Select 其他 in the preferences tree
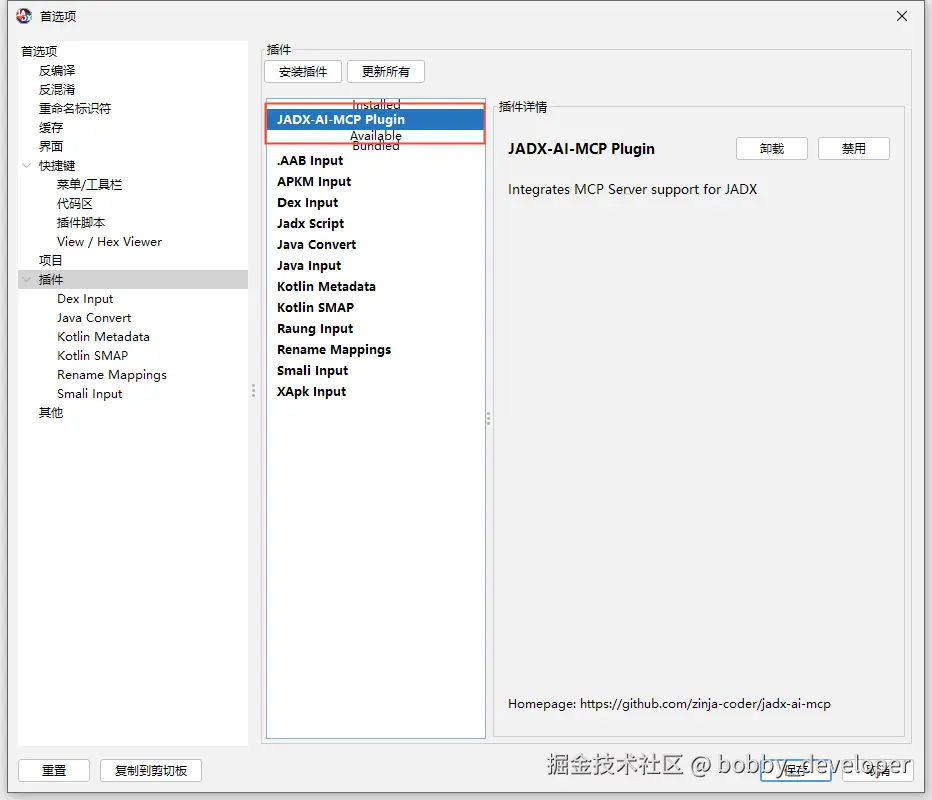 51,412
